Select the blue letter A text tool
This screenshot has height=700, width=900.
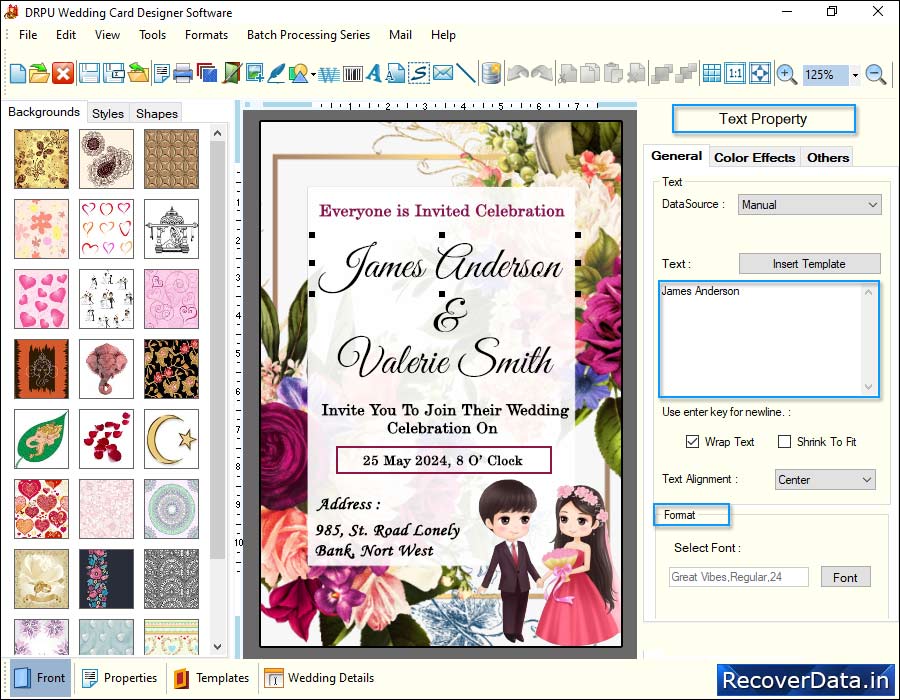coord(374,73)
